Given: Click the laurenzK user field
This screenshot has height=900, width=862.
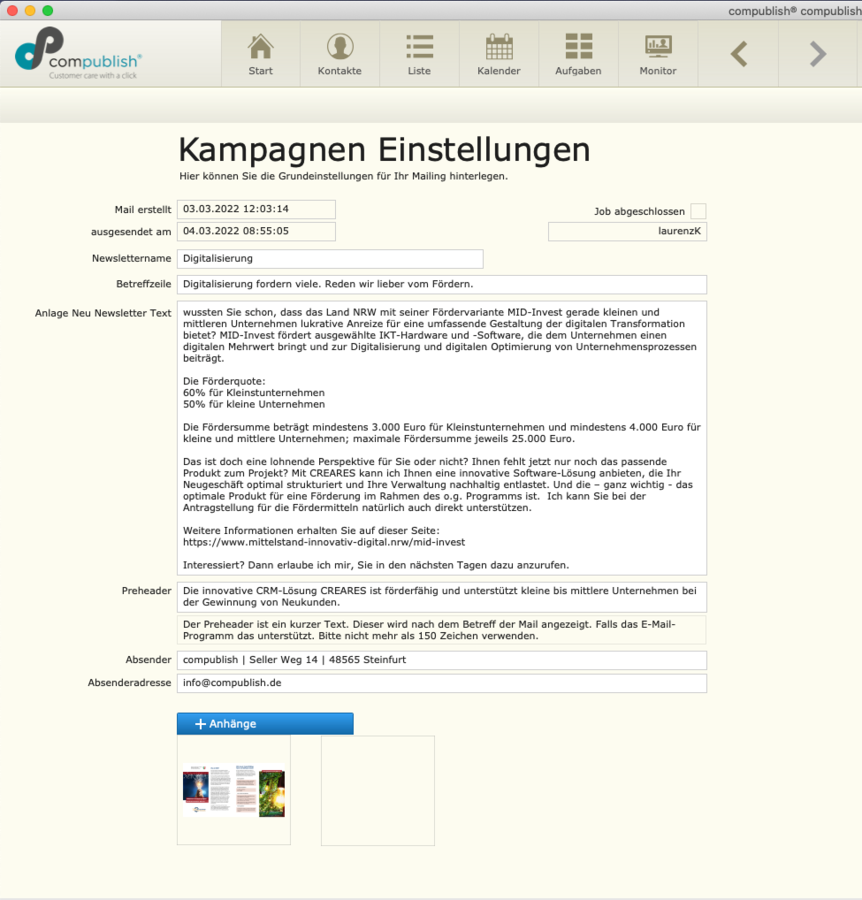Looking at the screenshot, I should pyautogui.click(x=627, y=231).
